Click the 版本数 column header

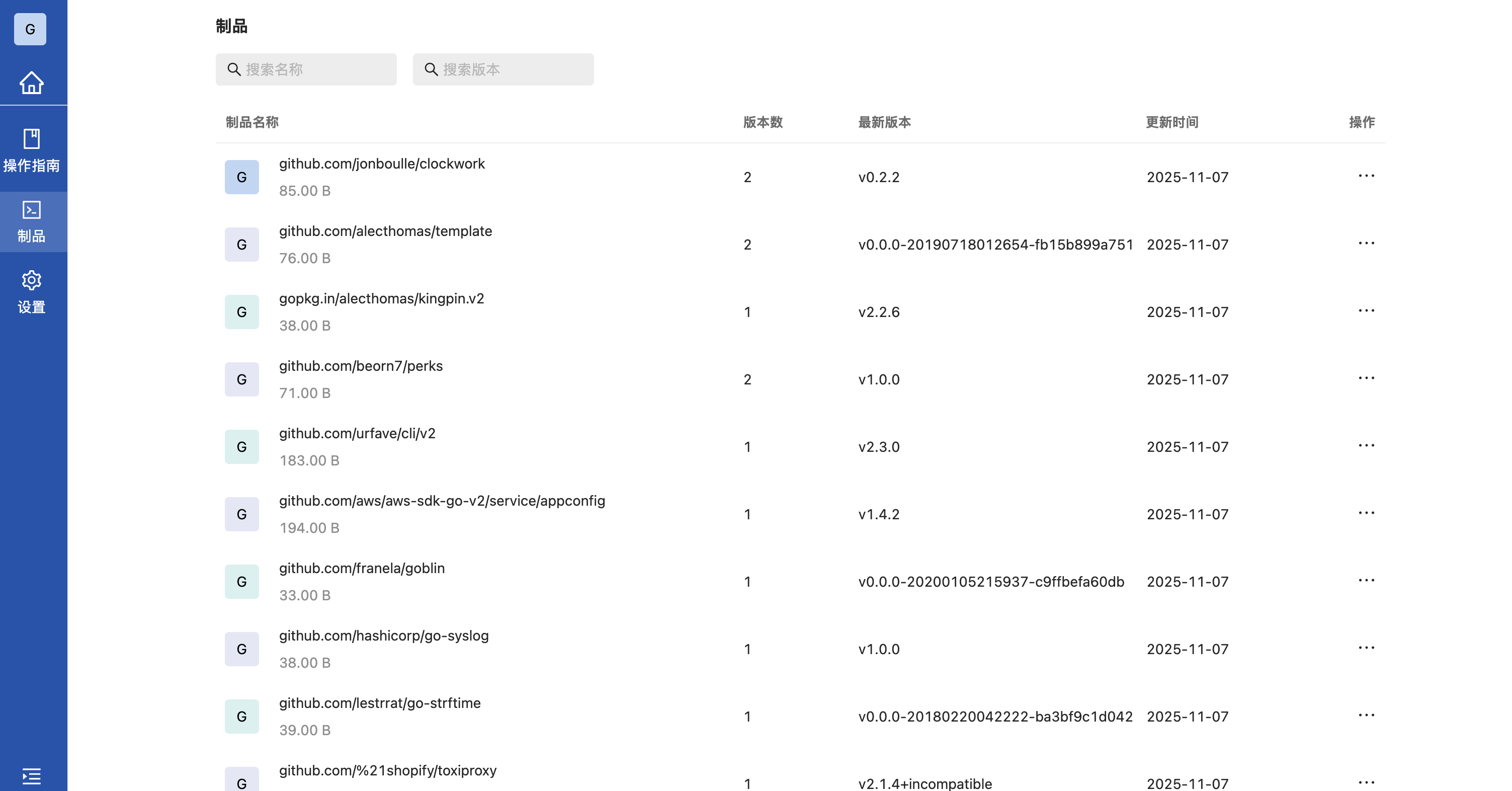[763, 122]
